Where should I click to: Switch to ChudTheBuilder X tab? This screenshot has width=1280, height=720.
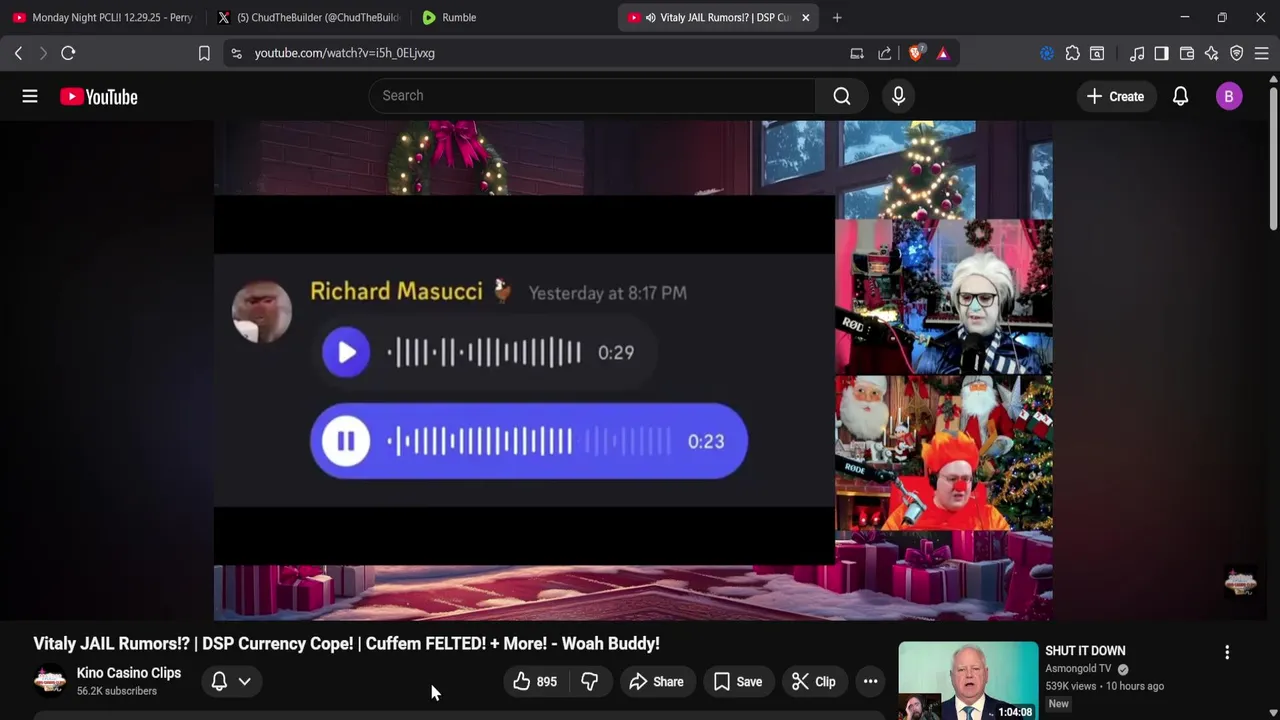tap(308, 17)
